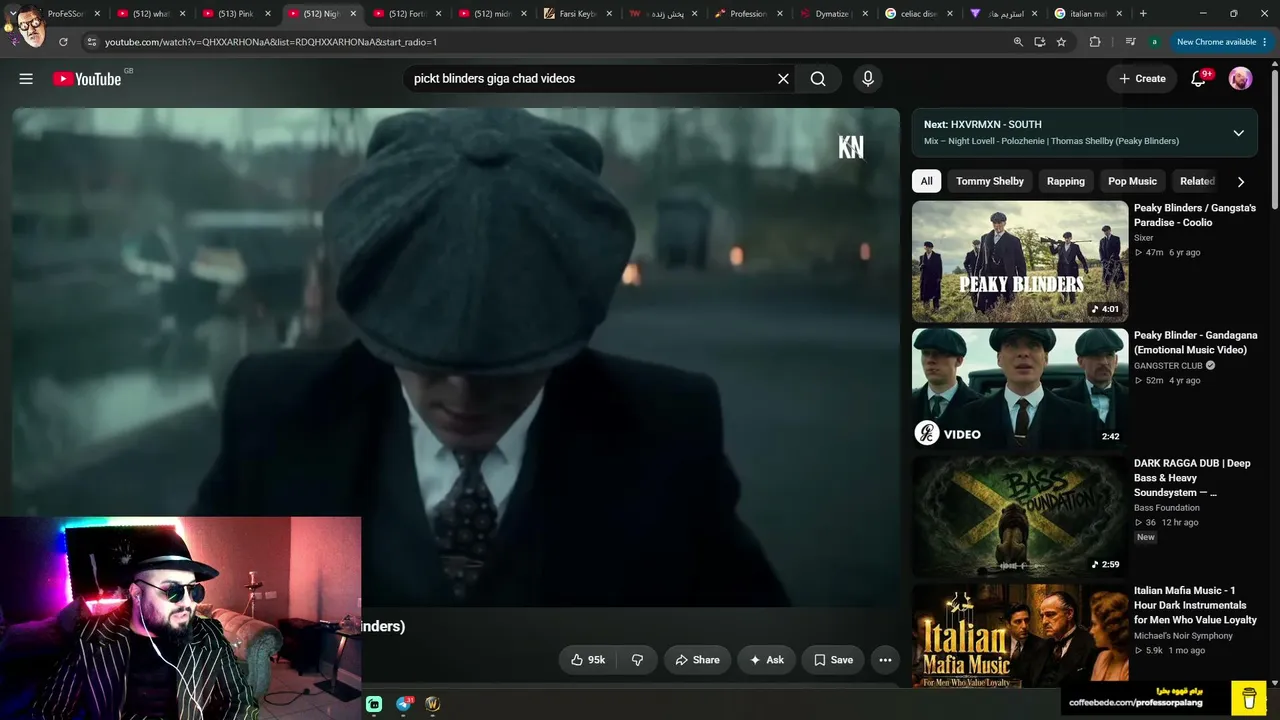Switch to the 'Dymatize' tab
1280x720 pixels.
click(834, 14)
